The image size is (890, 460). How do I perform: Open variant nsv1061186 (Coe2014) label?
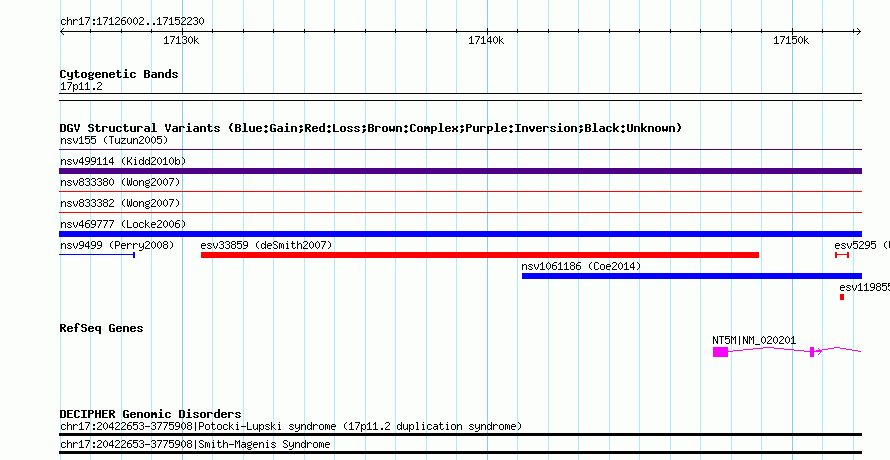point(581,266)
